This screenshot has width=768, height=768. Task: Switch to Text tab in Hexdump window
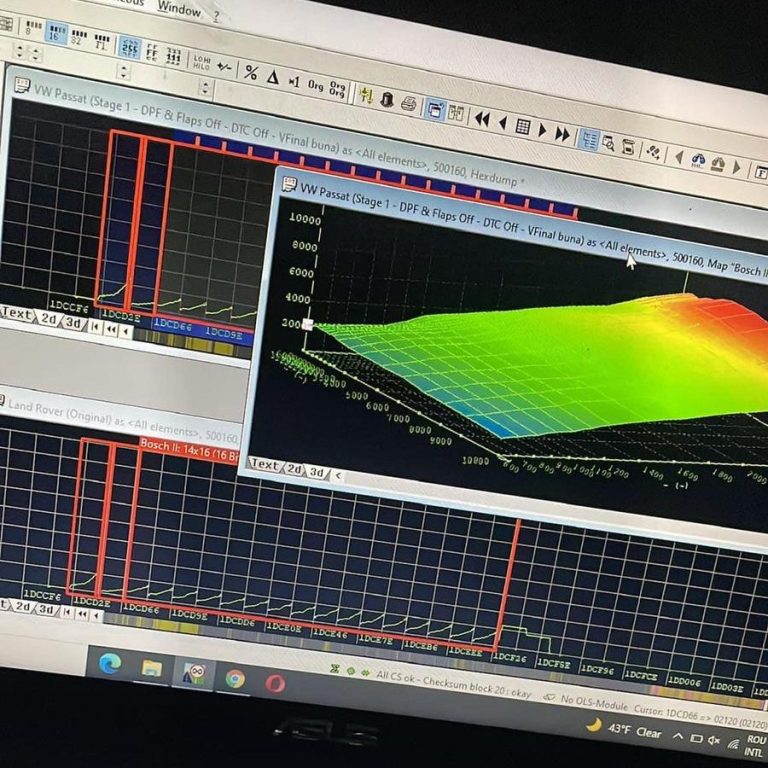click(17, 314)
